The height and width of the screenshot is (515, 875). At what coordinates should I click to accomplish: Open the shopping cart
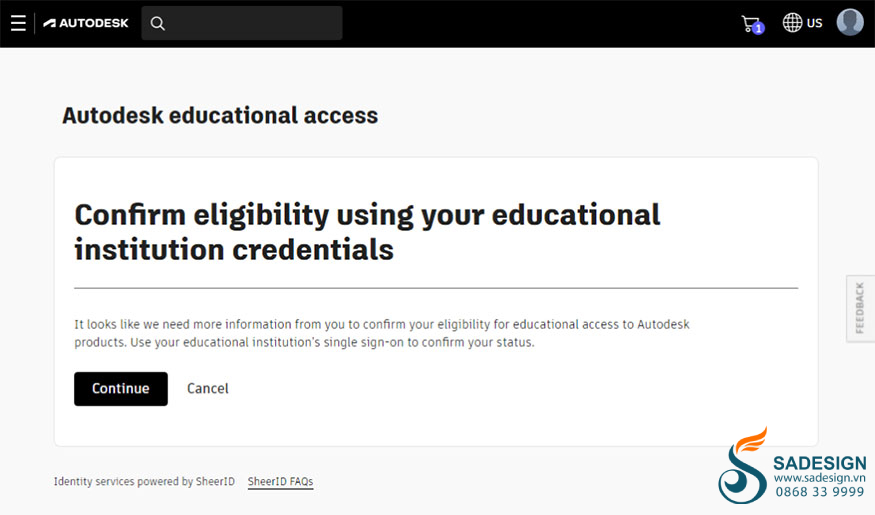751,24
